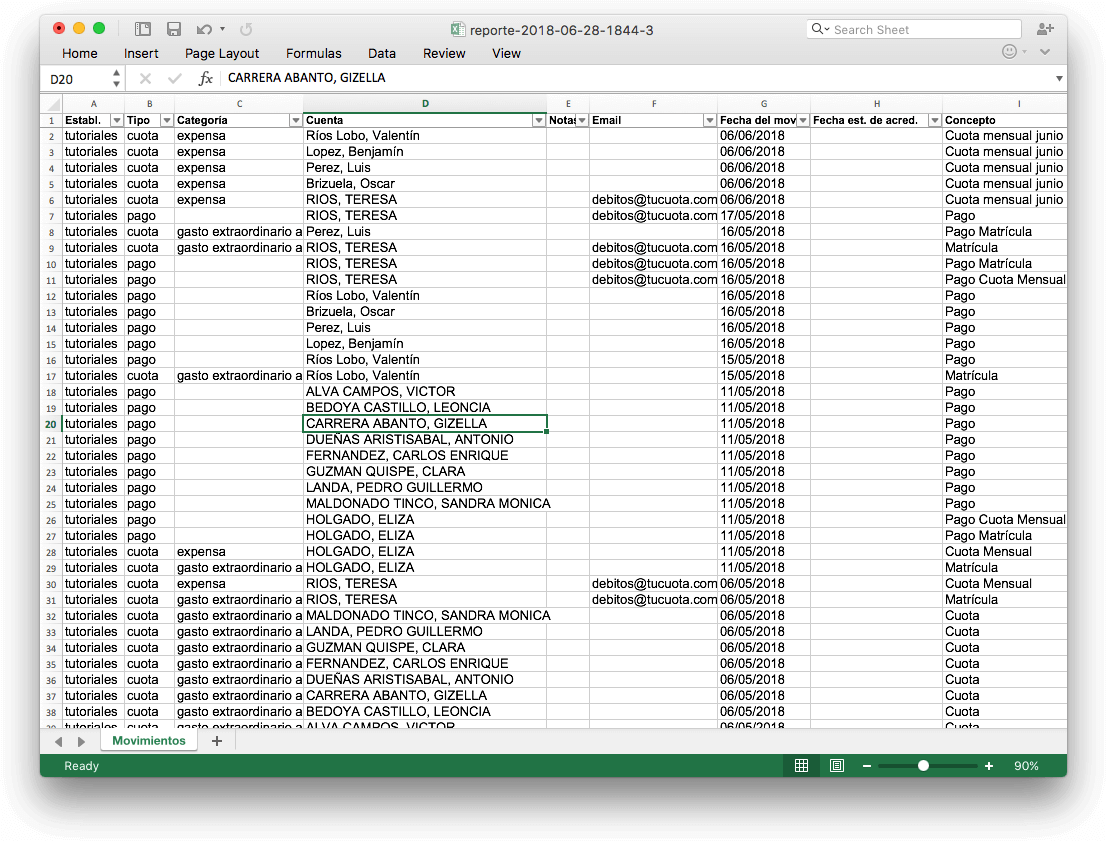1106x841 pixels.
Task: Save the workbook with the floppy disk icon
Action: click(174, 29)
